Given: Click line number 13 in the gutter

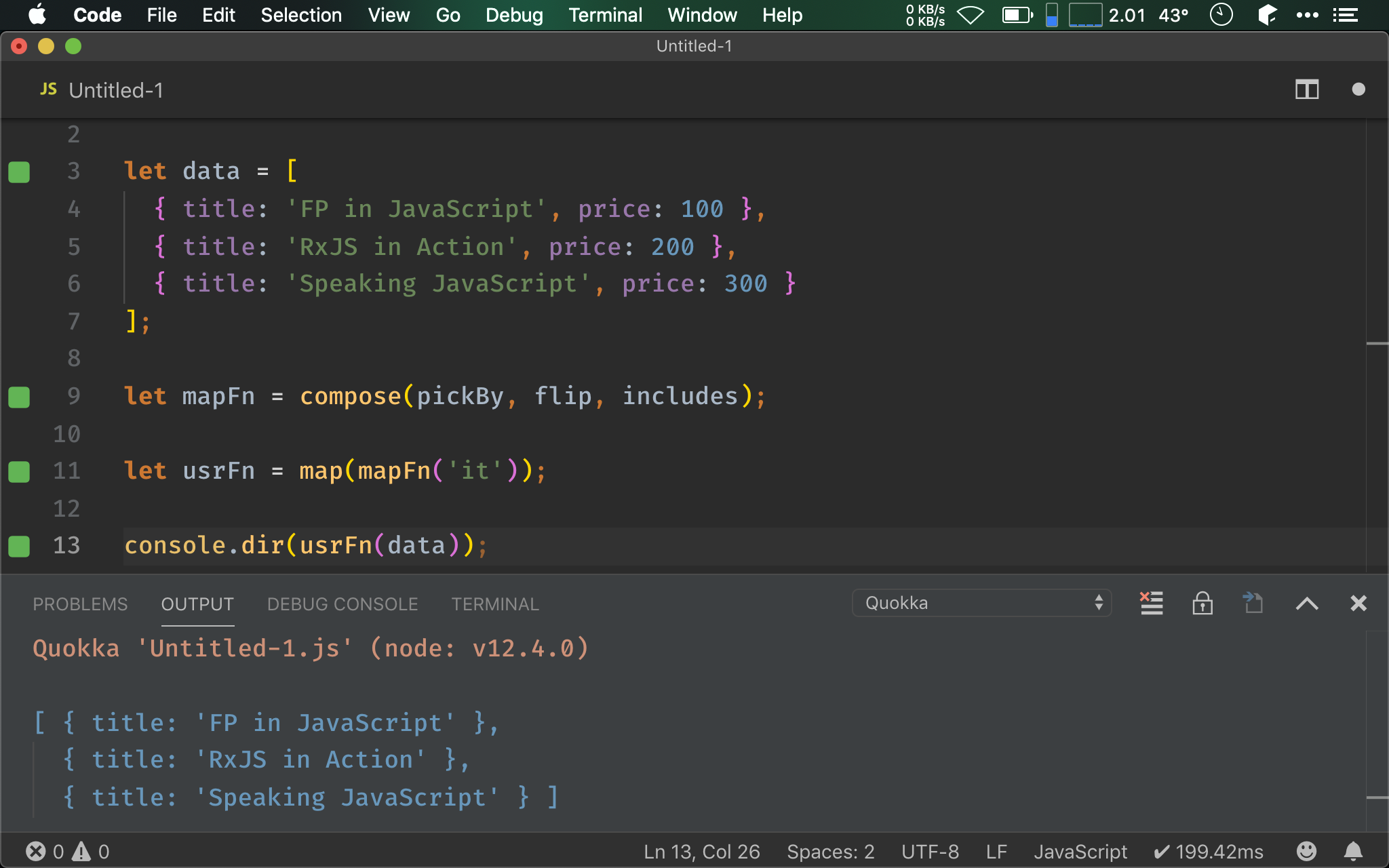Looking at the screenshot, I should [66, 545].
